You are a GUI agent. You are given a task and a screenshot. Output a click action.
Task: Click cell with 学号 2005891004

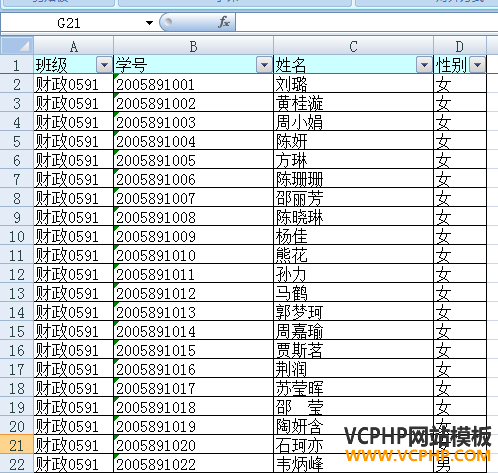(x=193, y=141)
